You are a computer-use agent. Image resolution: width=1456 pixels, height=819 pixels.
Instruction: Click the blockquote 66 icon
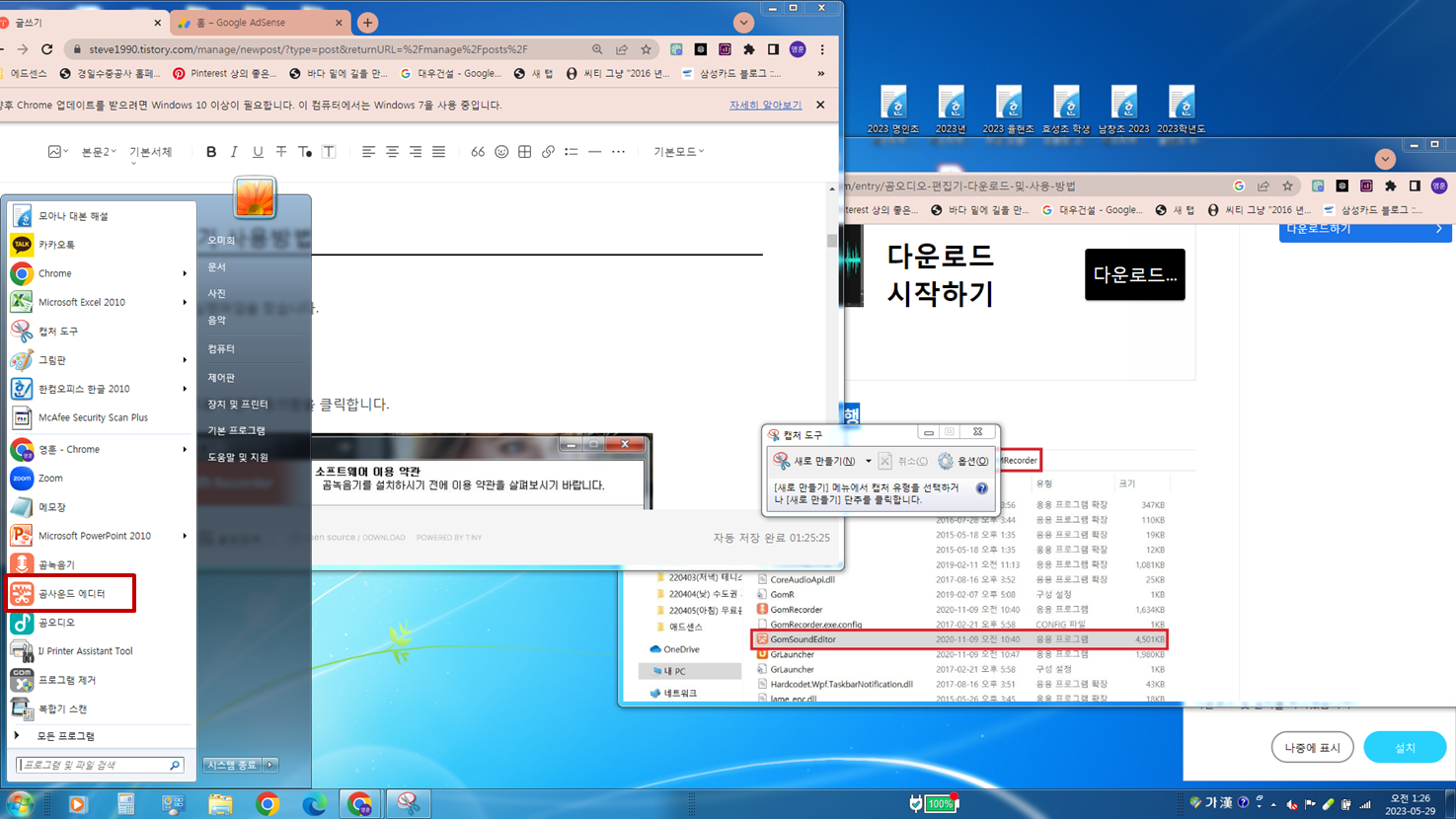click(x=477, y=151)
